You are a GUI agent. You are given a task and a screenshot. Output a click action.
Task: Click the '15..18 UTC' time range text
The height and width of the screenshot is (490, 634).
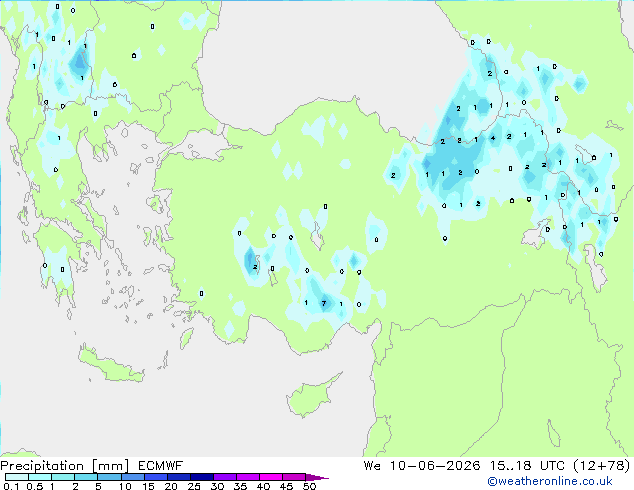(527, 466)
